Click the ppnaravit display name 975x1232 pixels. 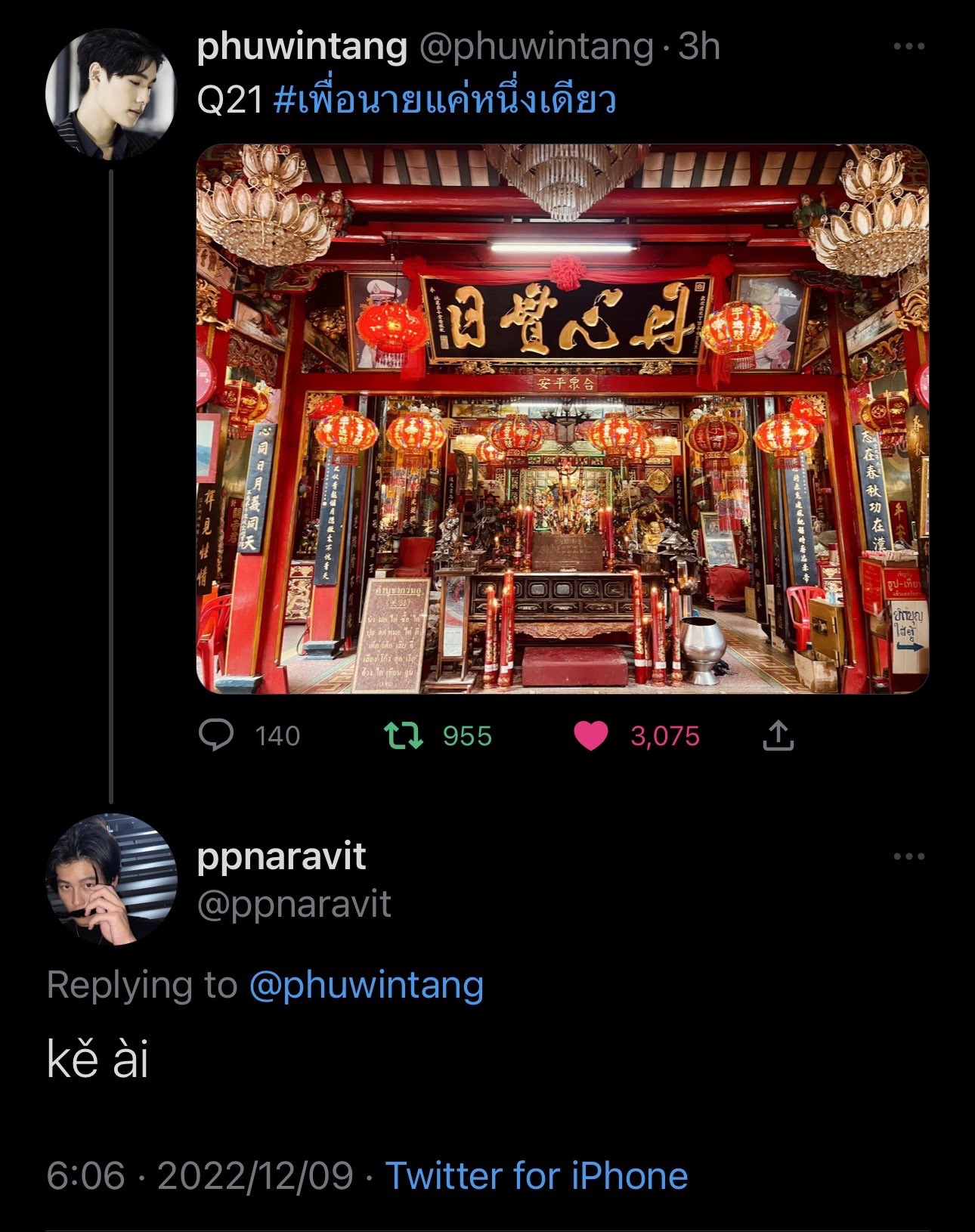pyautogui.click(x=281, y=856)
